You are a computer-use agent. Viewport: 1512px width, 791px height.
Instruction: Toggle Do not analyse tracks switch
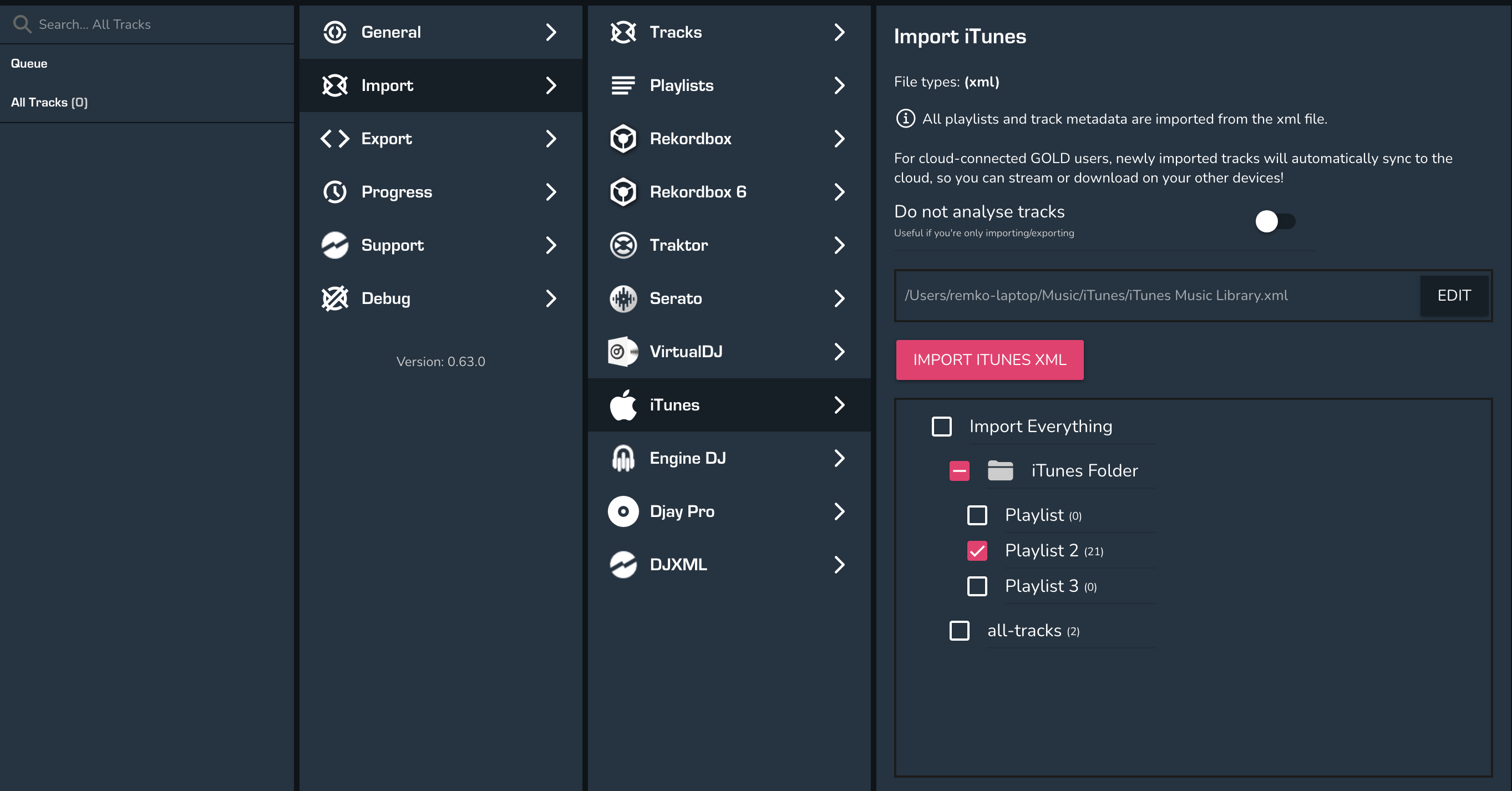[1275, 221]
